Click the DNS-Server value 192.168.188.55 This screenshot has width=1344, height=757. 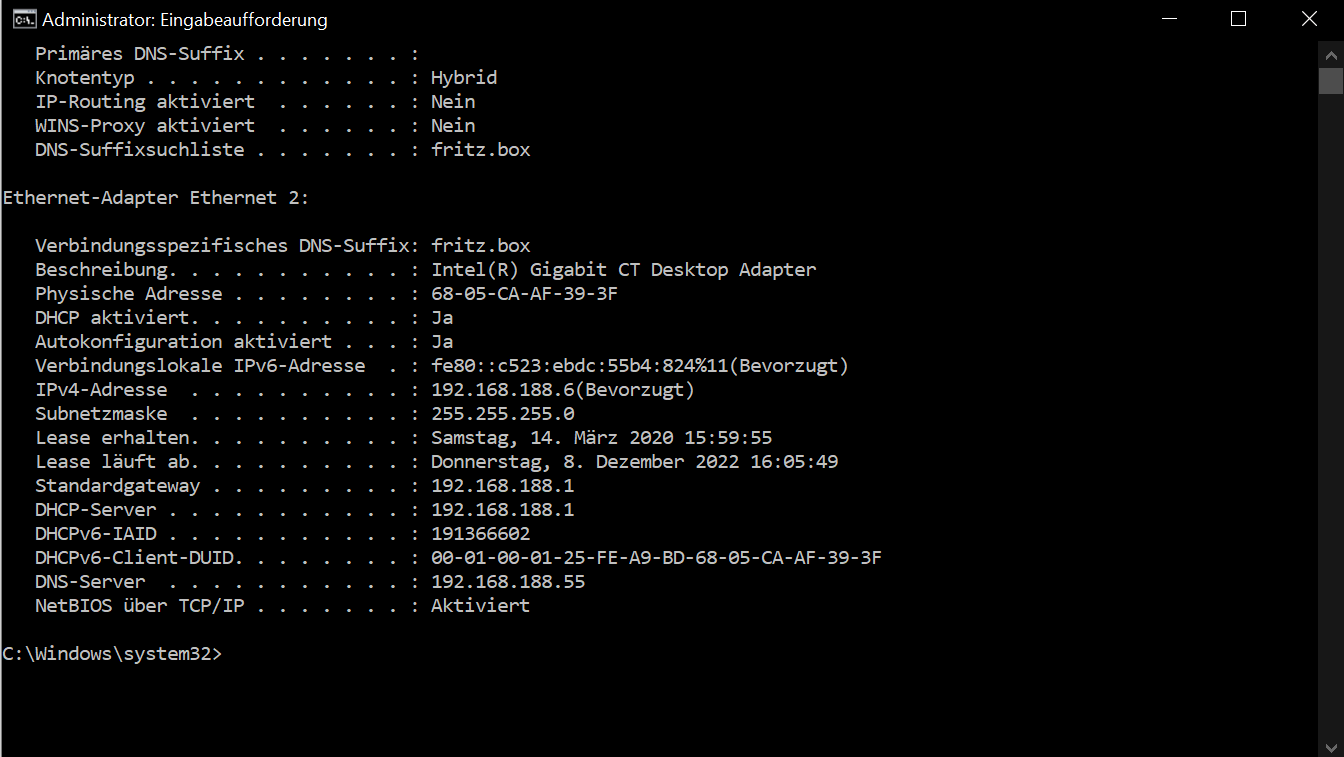508,582
